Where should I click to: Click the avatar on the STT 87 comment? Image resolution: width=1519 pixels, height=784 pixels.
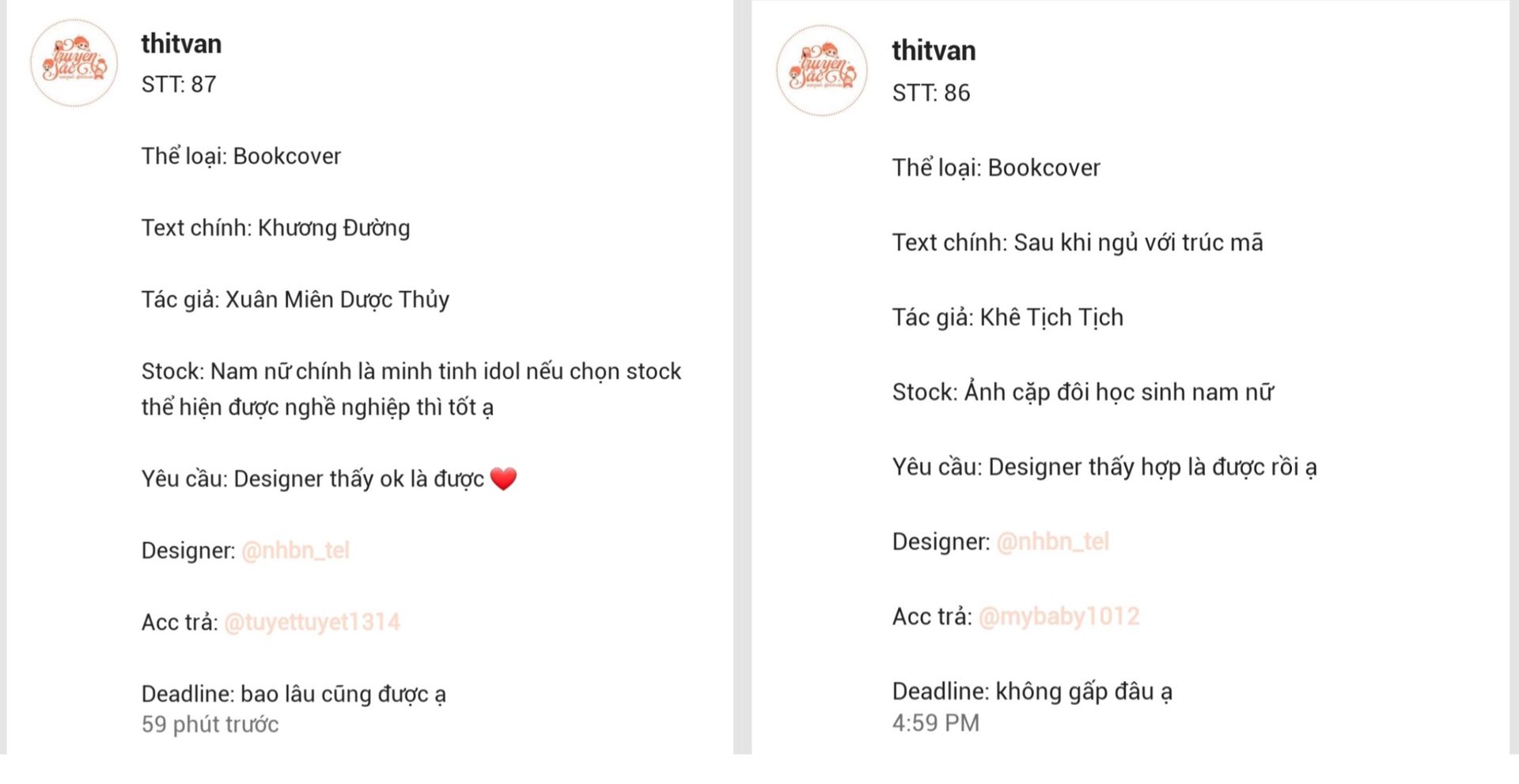pyautogui.click(x=74, y=63)
